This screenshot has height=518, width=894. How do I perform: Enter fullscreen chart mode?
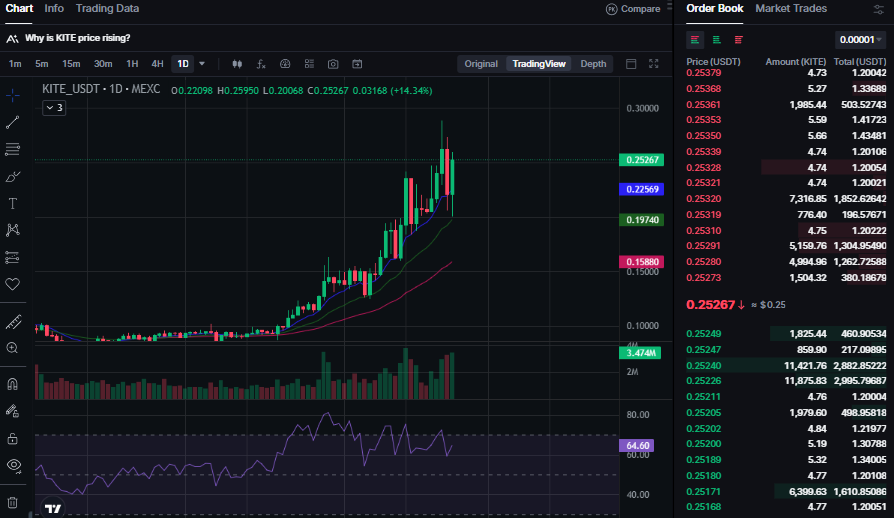pos(654,64)
